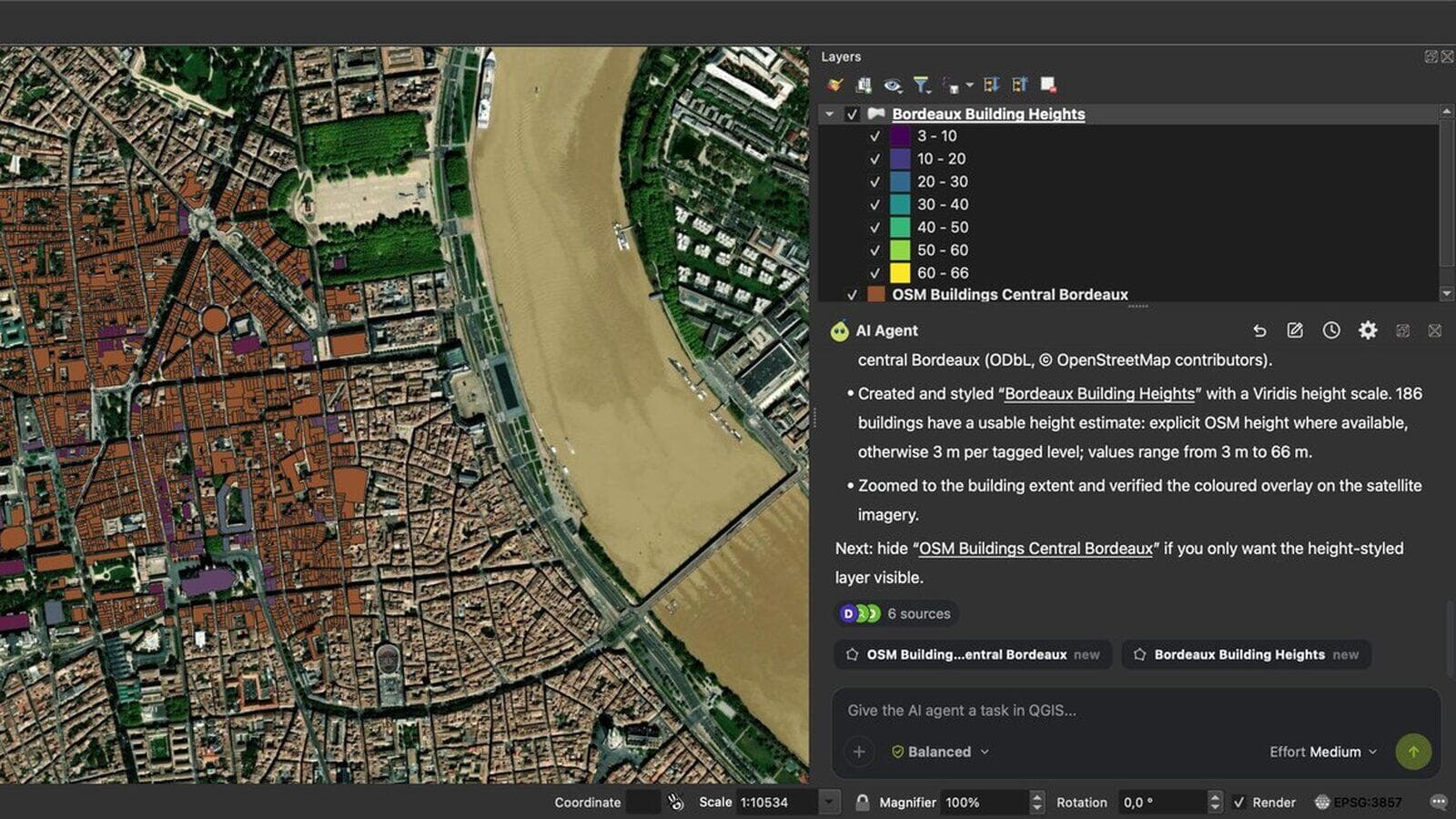The width and height of the screenshot is (1456, 819).
Task: Uncheck the 30 - 40 height class
Action: pos(875,205)
